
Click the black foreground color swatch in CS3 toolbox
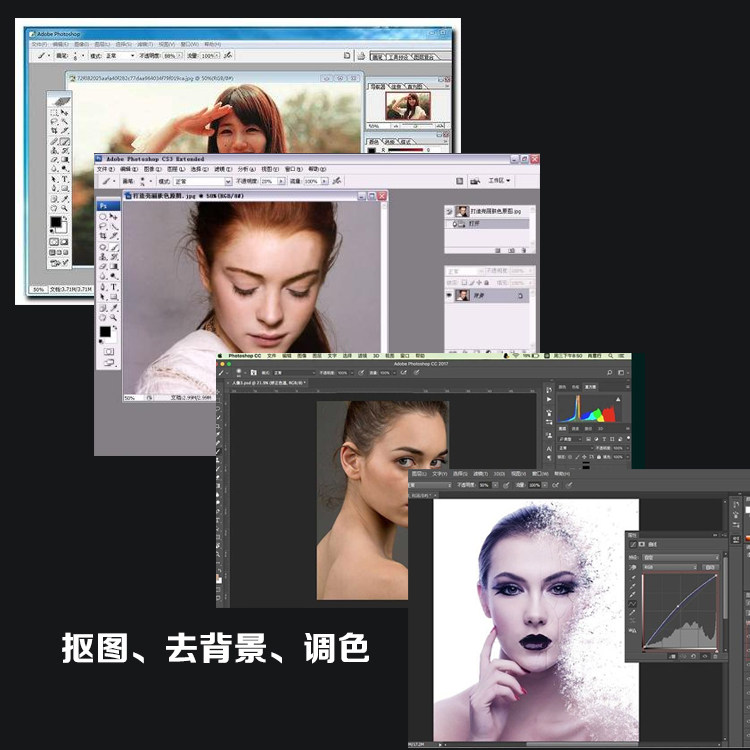pyautogui.click(x=105, y=331)
